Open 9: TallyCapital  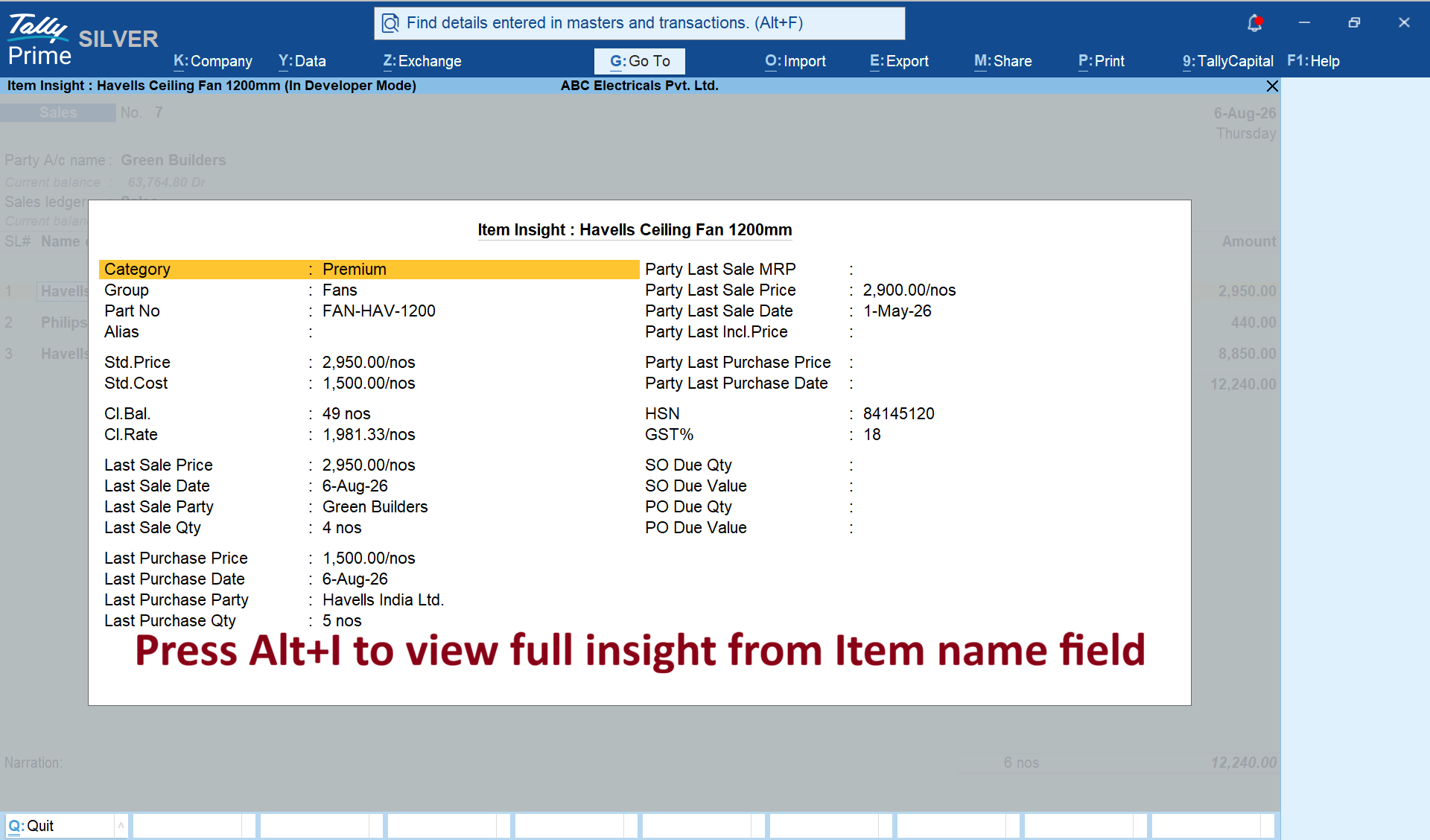click(1228, 61)
